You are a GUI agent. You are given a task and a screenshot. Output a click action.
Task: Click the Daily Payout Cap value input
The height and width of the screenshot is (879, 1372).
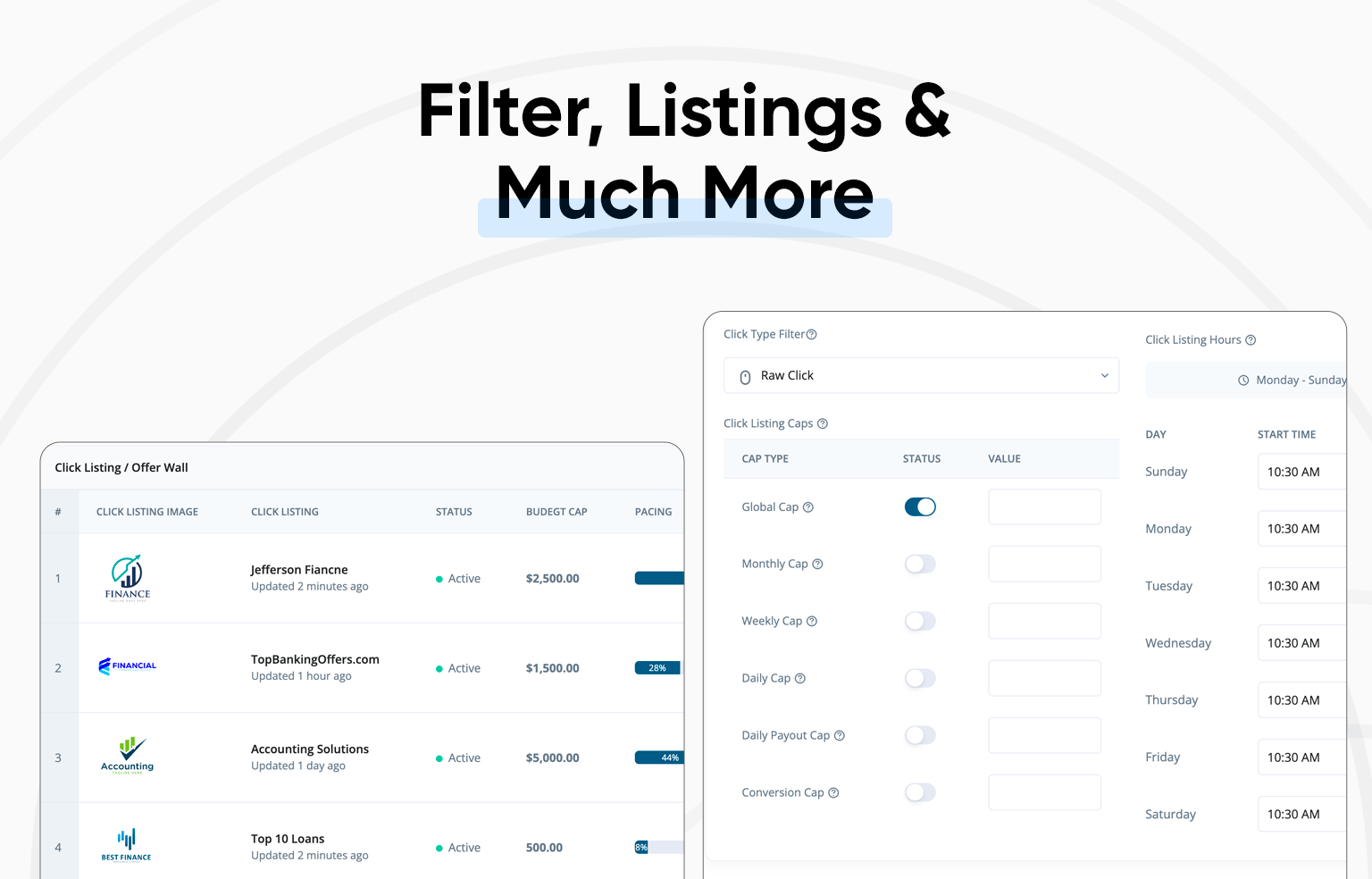pos(1044,735)
